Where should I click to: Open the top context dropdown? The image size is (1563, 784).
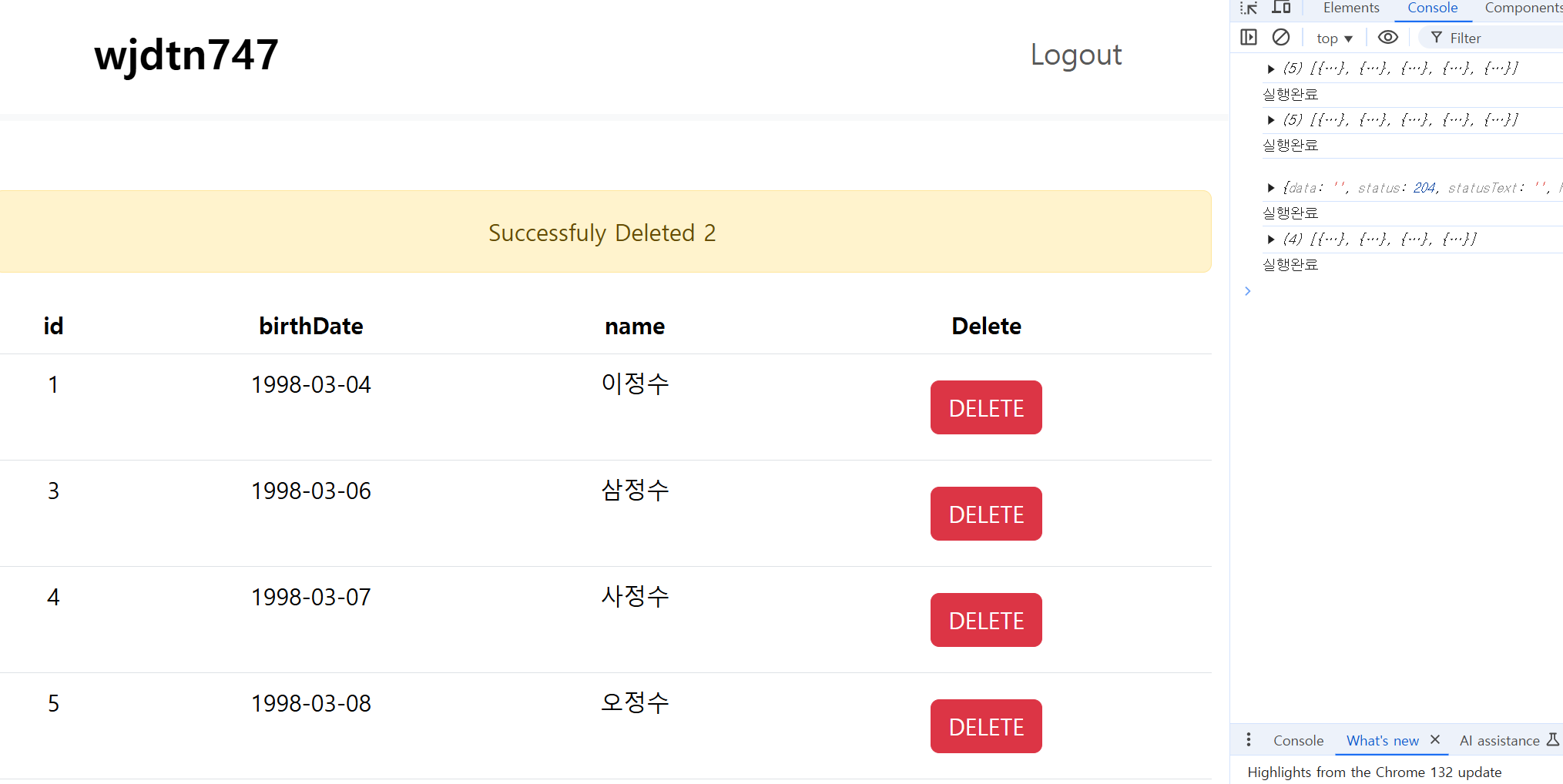[x=1334, y=39]
